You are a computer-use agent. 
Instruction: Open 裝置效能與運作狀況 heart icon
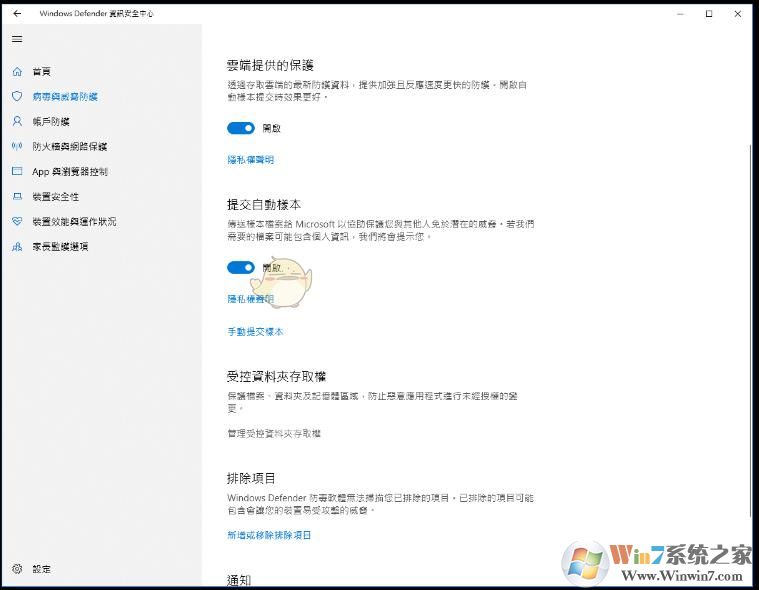pyautogui.click(x=17, y=221)
